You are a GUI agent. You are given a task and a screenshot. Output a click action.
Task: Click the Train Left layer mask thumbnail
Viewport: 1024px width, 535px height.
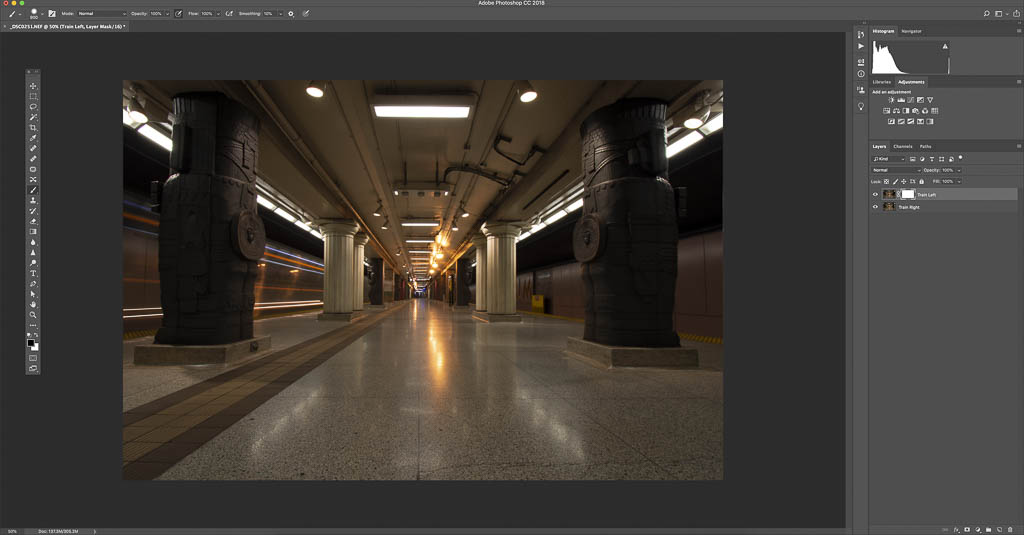[x=908, y=194]
